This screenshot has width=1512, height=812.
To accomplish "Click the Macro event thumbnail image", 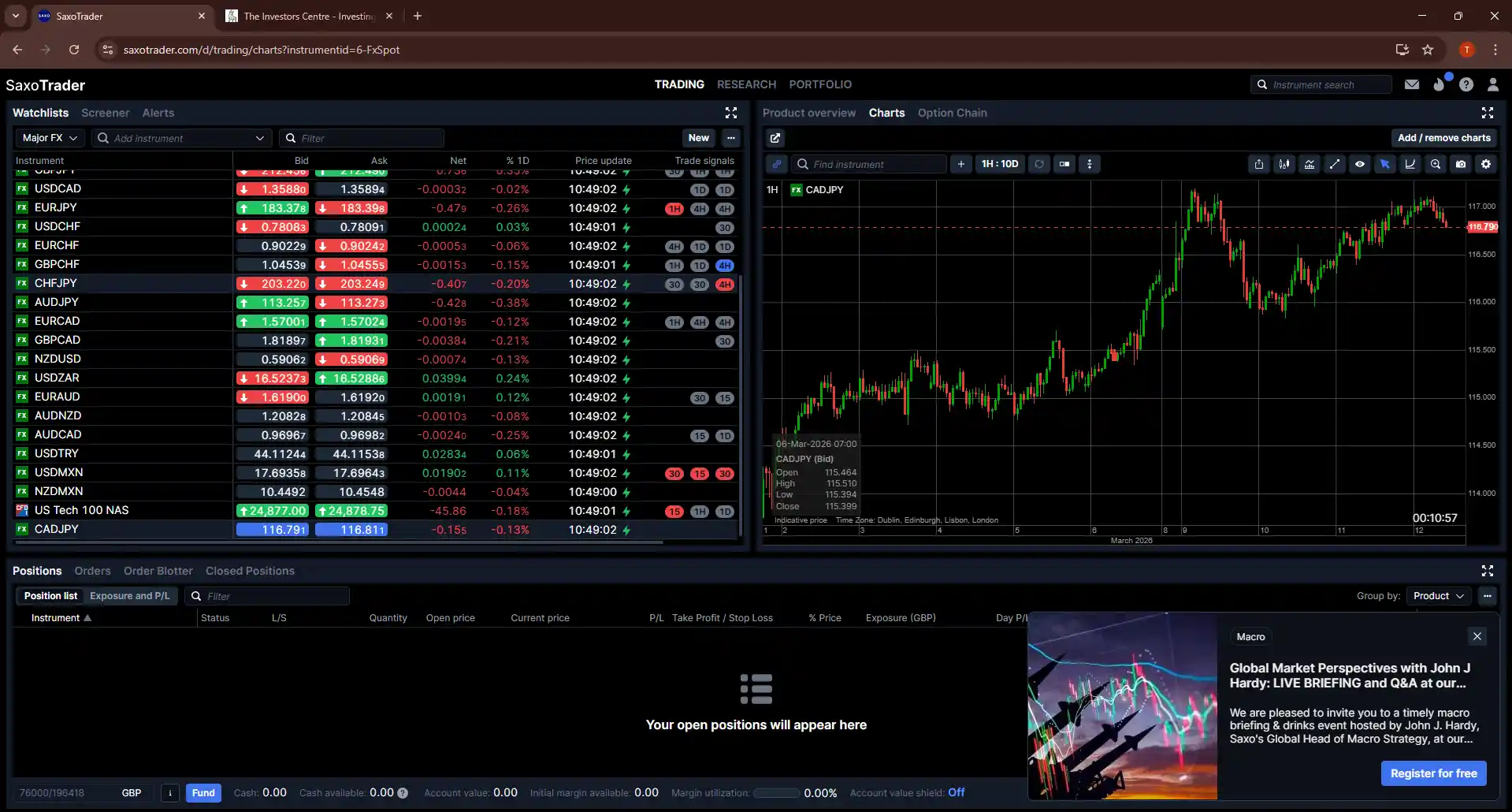I will pos(1122,706).
